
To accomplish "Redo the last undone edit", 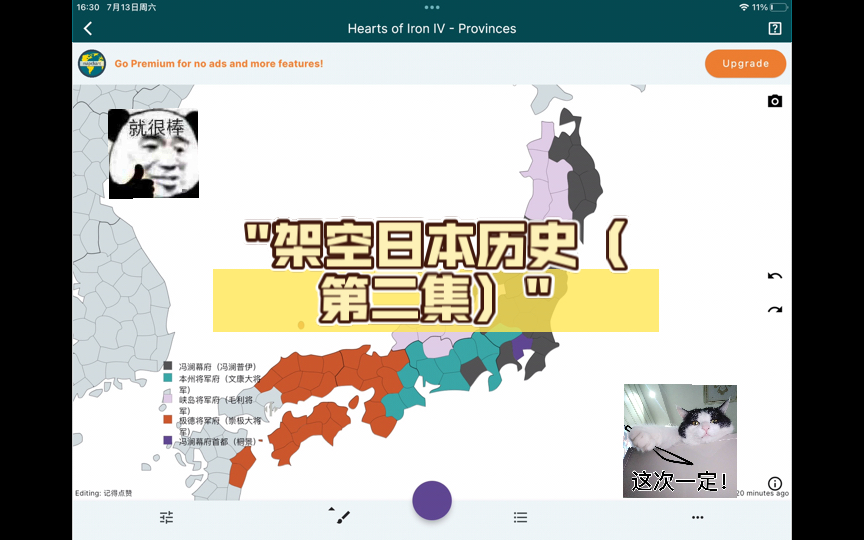I will [x=775, y=310].
